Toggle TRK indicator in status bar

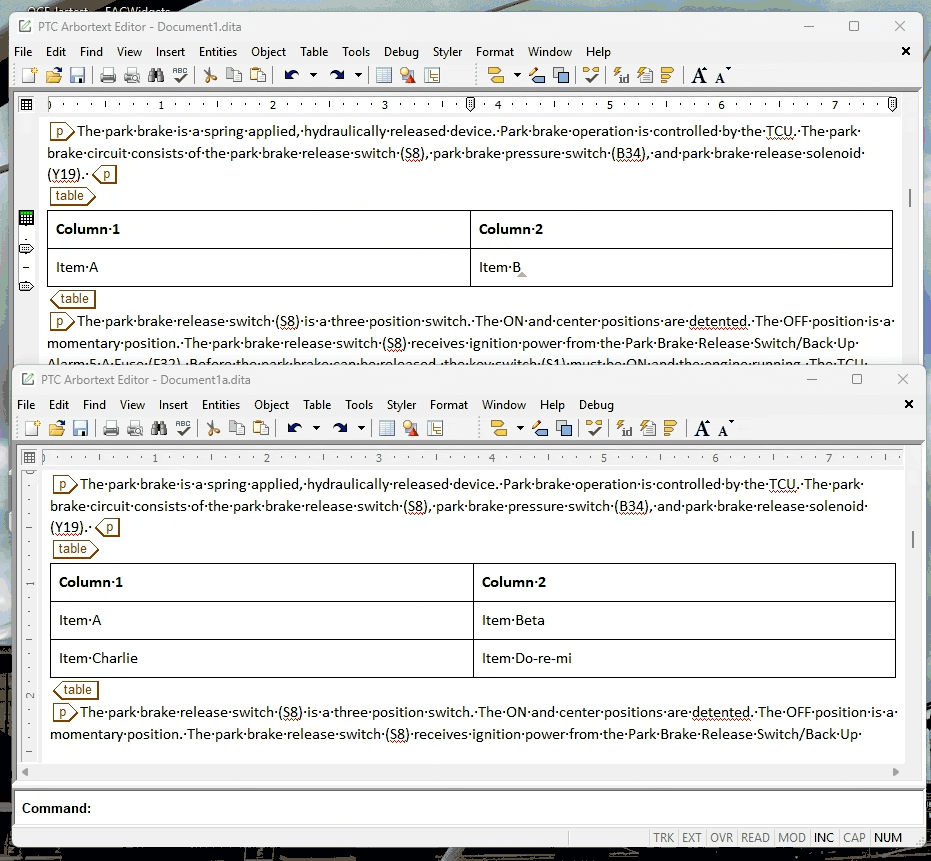(x=664, y=837)
